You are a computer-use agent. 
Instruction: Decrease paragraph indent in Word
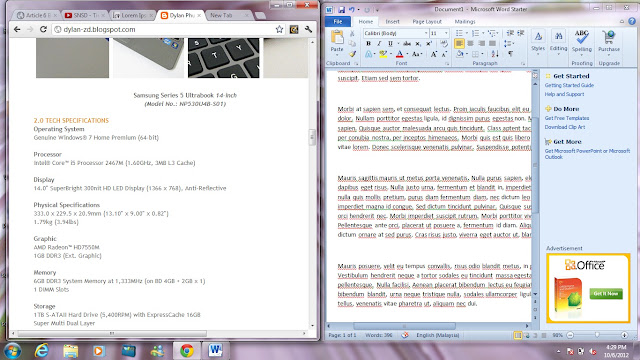(x=510, y=33)
